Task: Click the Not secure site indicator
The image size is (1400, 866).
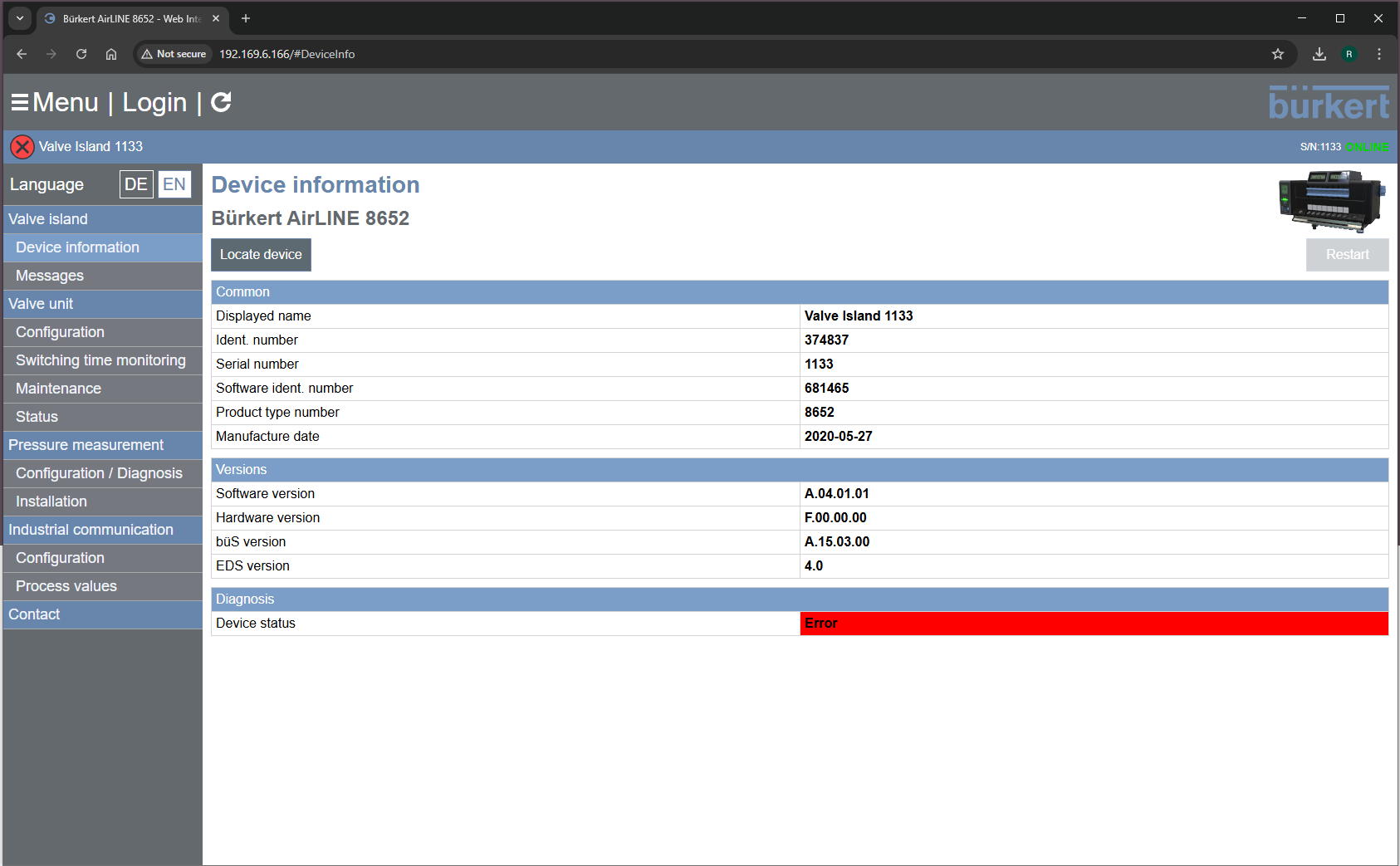Action: pos(174,54)
